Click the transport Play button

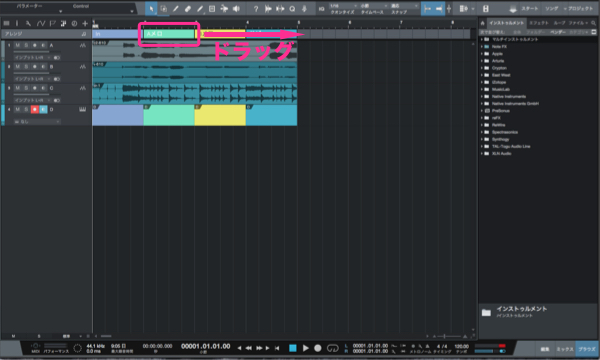point(306,348)
